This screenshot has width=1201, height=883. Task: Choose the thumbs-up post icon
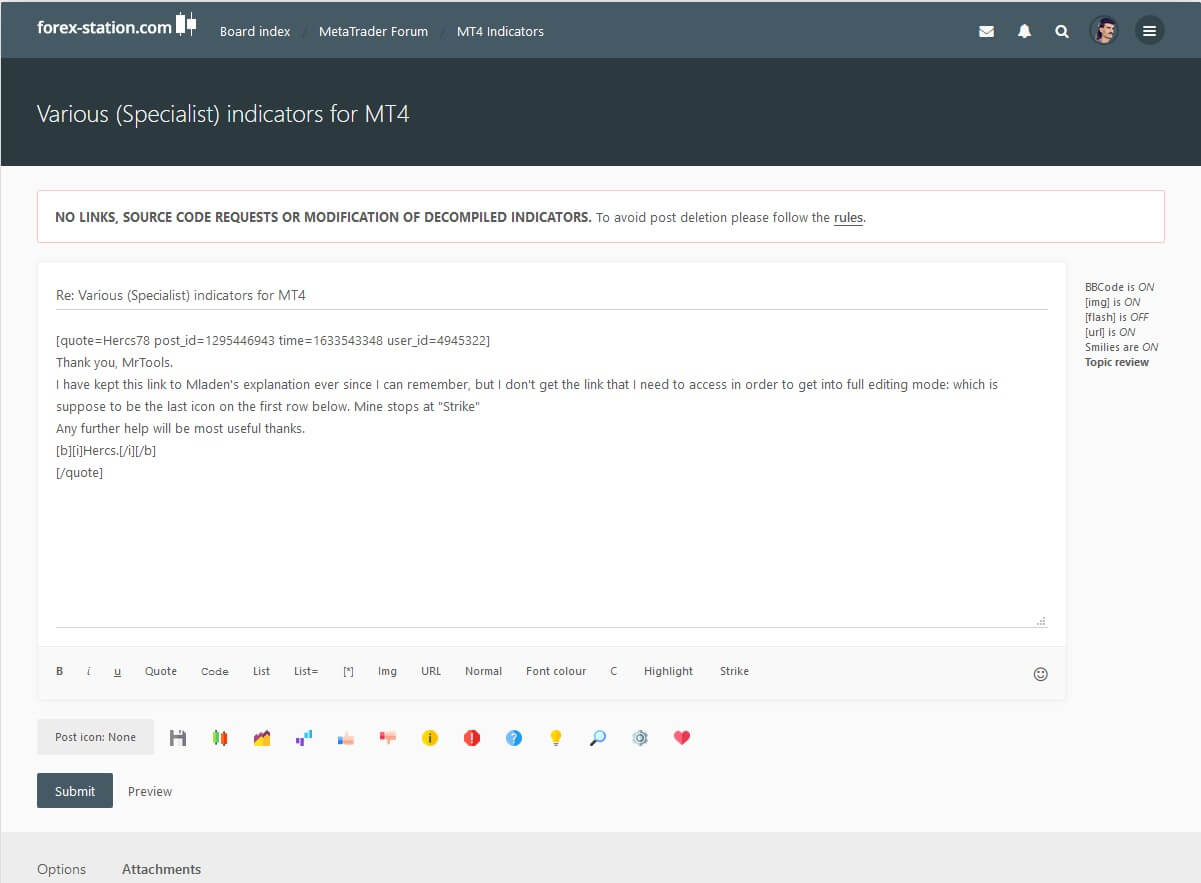pos(346,738)
